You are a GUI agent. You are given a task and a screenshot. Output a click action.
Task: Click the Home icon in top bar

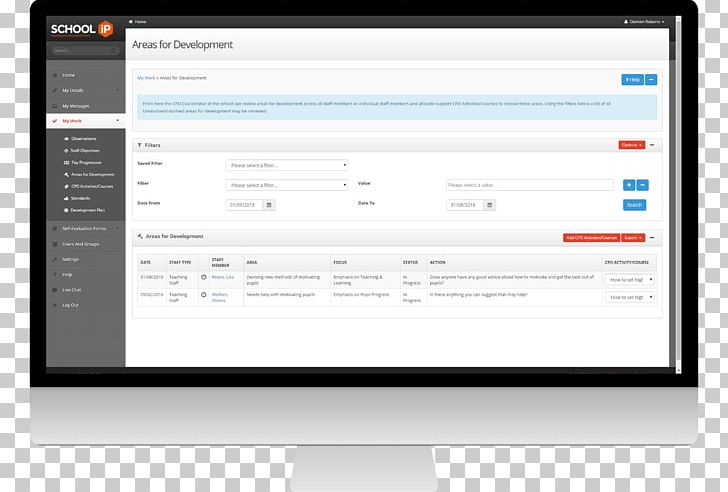pos(134,21)
